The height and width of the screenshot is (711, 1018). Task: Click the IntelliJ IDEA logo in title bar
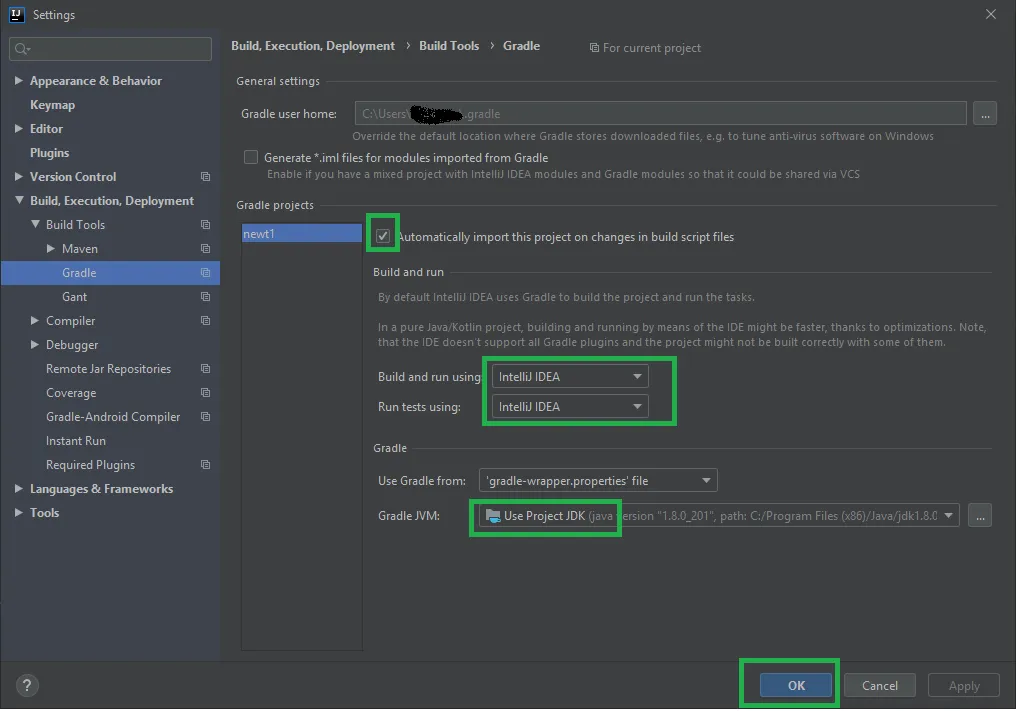click(16, 14)
